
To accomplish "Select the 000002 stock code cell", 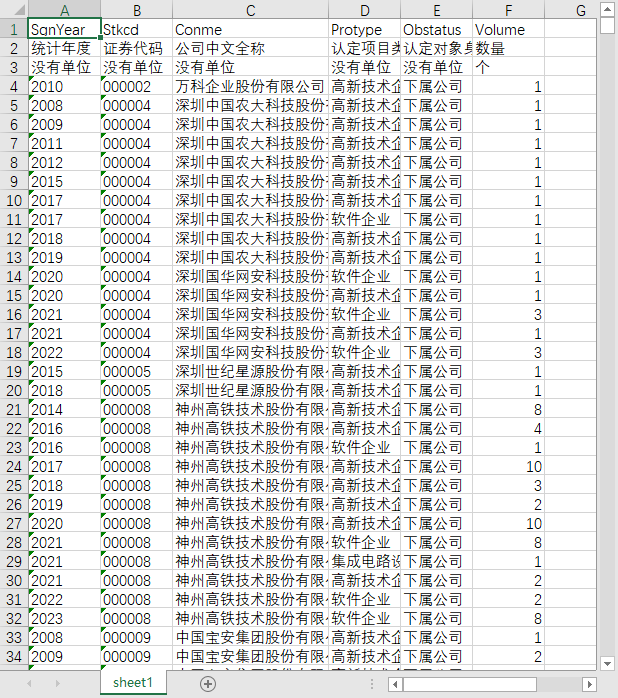I will (x=137, y=86).
